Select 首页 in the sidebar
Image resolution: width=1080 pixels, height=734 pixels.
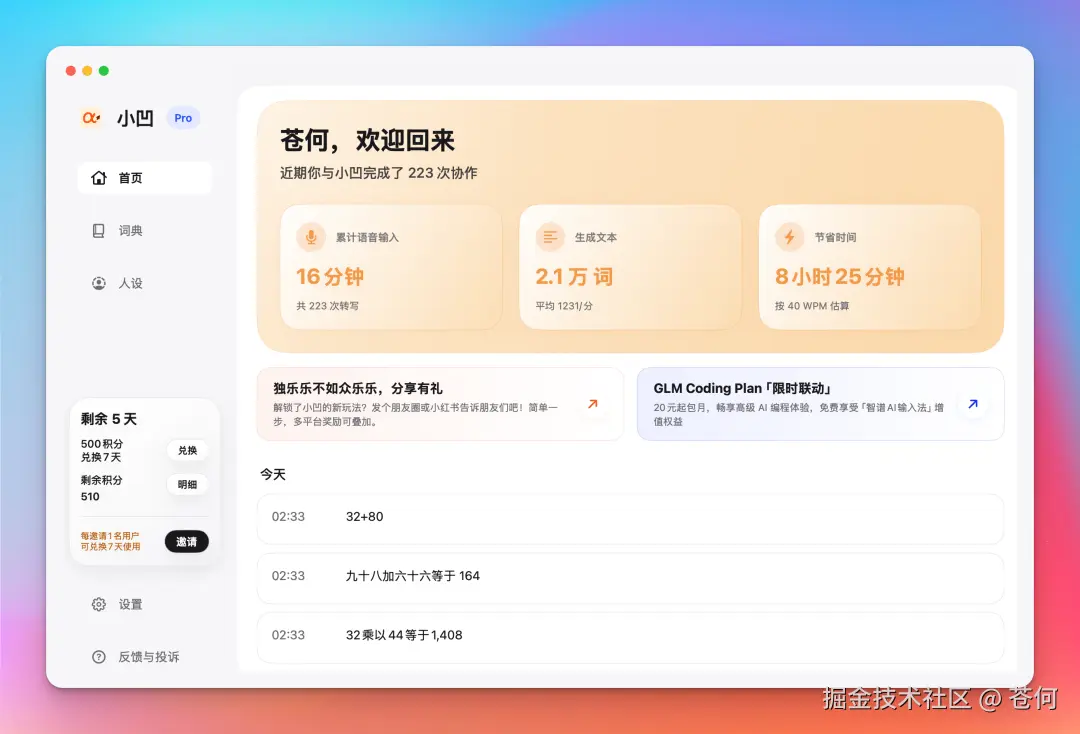(x=130, y=178)
